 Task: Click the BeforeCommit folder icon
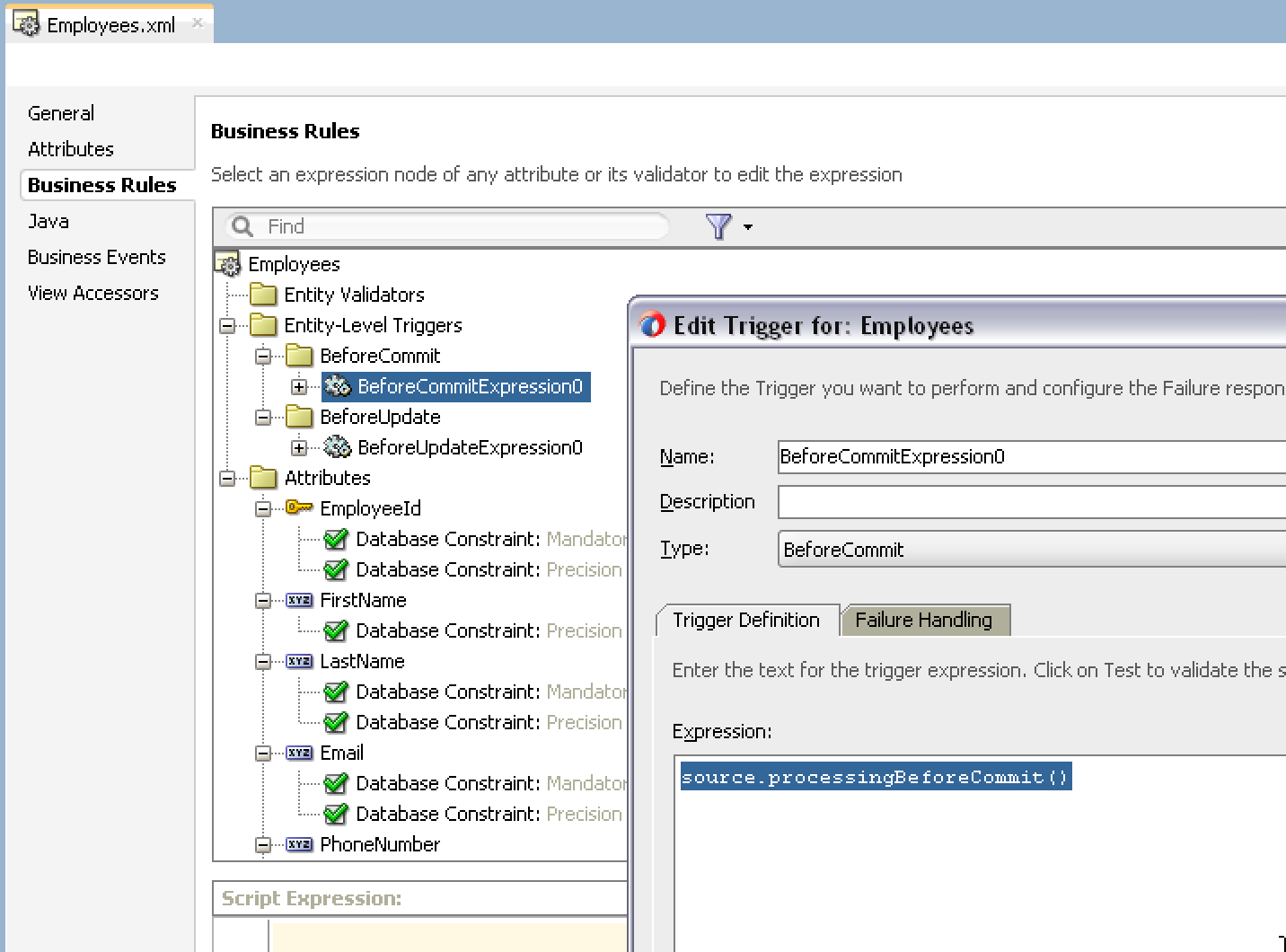(x=299, y=356)
